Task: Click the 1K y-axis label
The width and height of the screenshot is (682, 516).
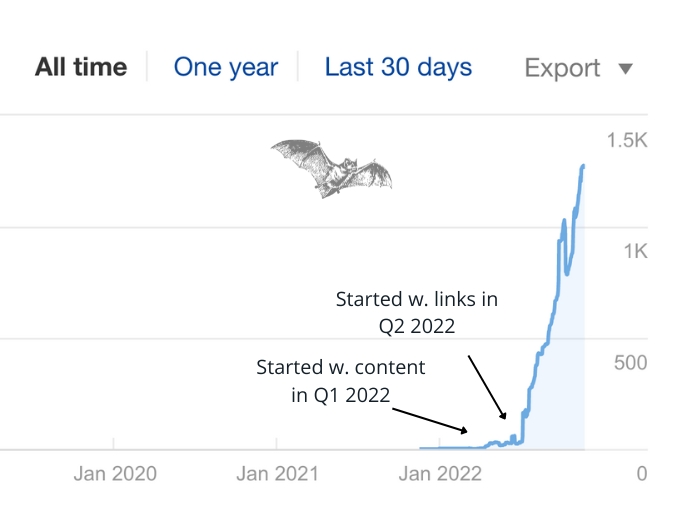Action: [x=635, y=251]
